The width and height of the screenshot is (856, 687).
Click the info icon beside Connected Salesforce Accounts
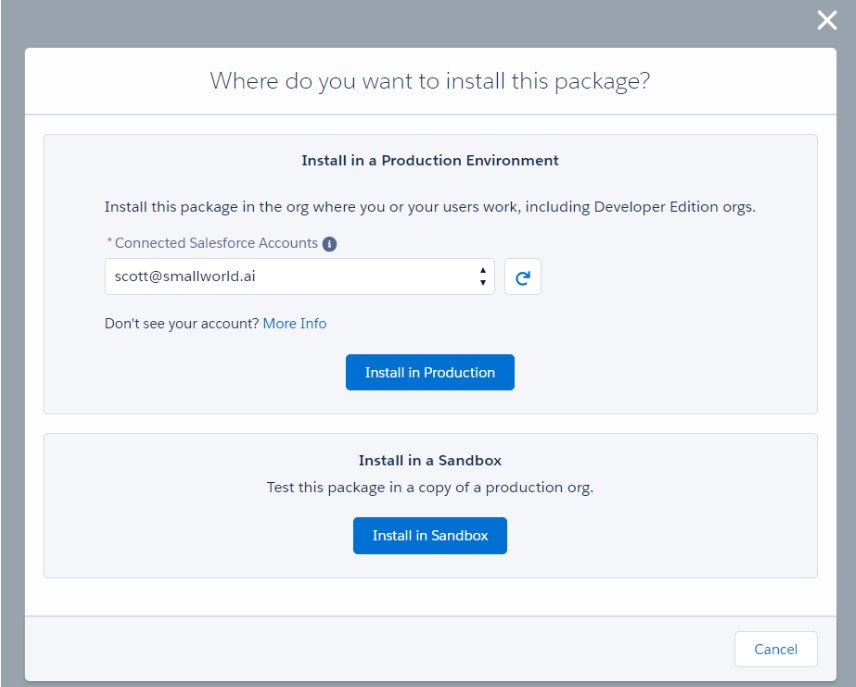point(330,244)
